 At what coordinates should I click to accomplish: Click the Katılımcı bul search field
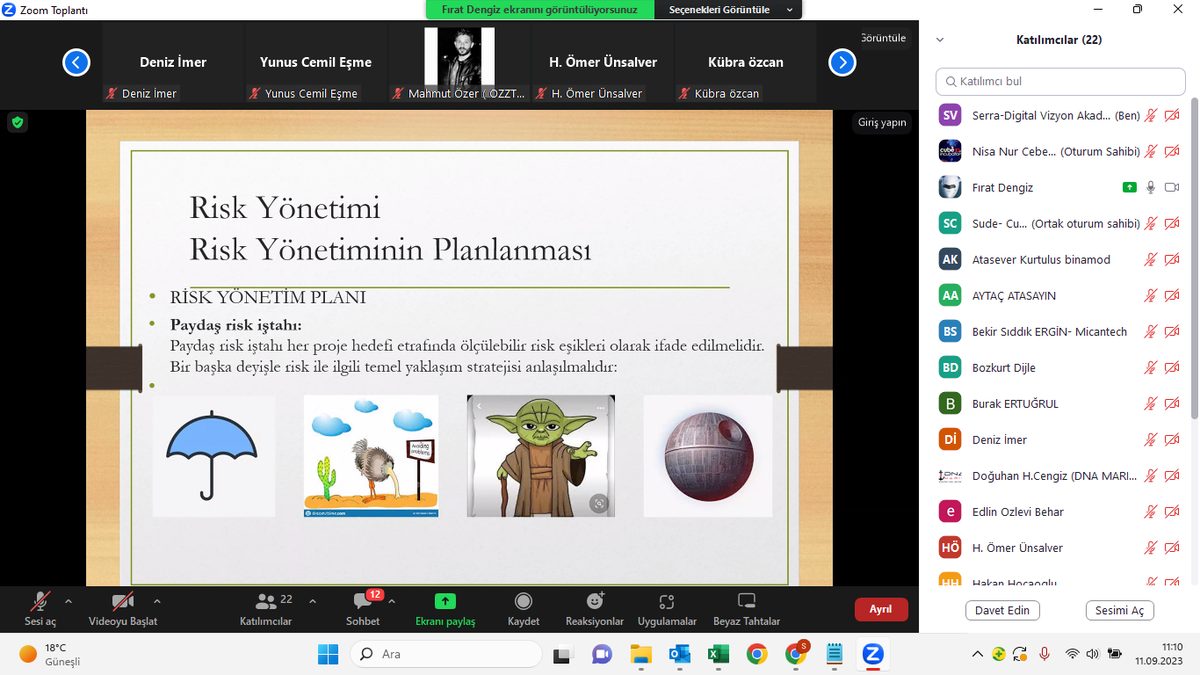1060,81
